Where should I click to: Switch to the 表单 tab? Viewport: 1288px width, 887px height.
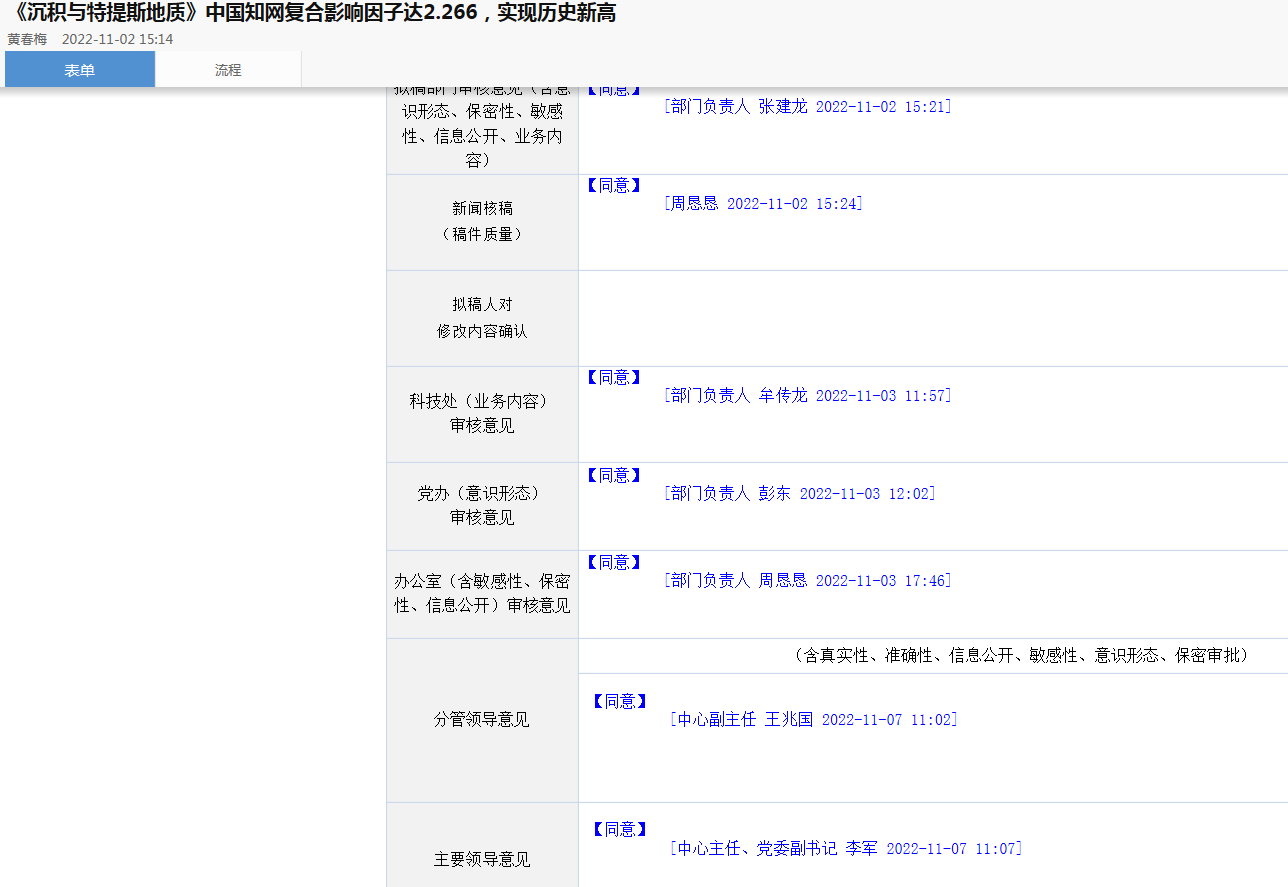80,70
